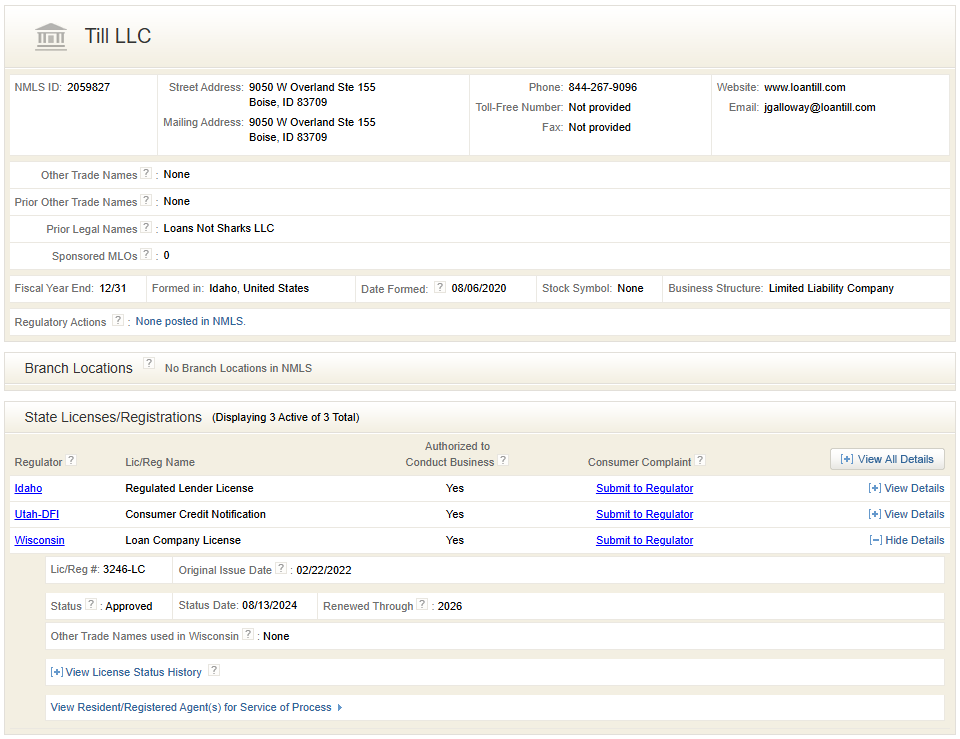Click the State Licenses/Registrations heading
The image size is (960, 739).
point(113,417)
